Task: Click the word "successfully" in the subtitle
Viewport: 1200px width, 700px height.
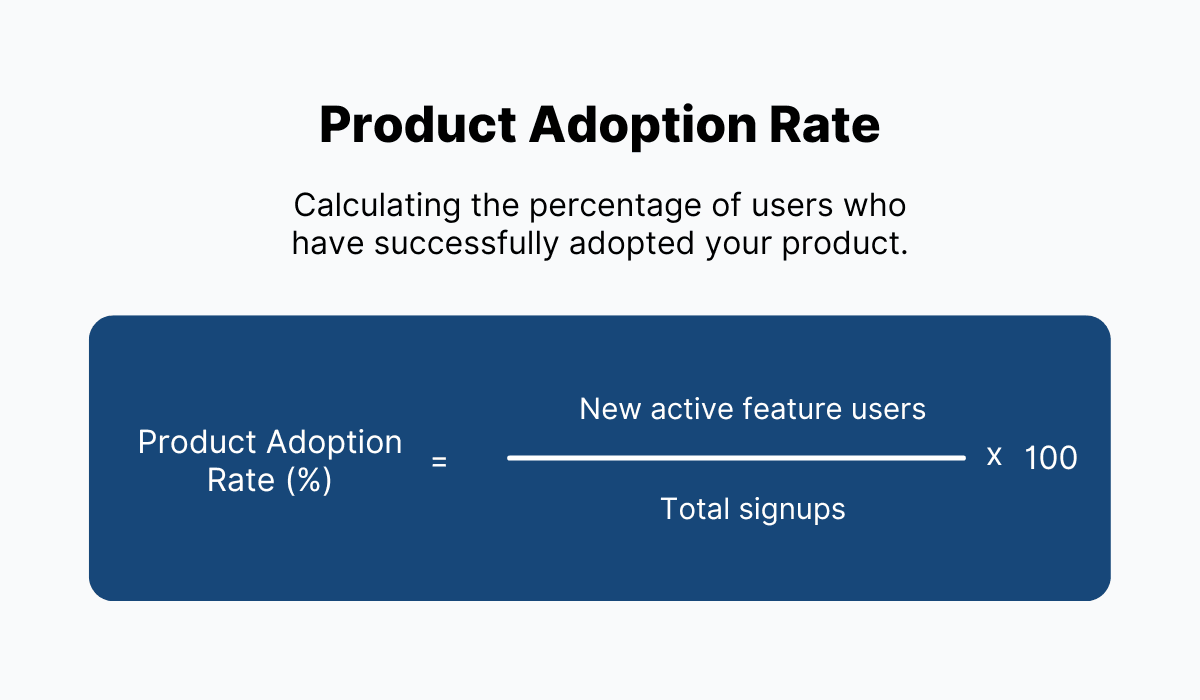Action: 454,243
